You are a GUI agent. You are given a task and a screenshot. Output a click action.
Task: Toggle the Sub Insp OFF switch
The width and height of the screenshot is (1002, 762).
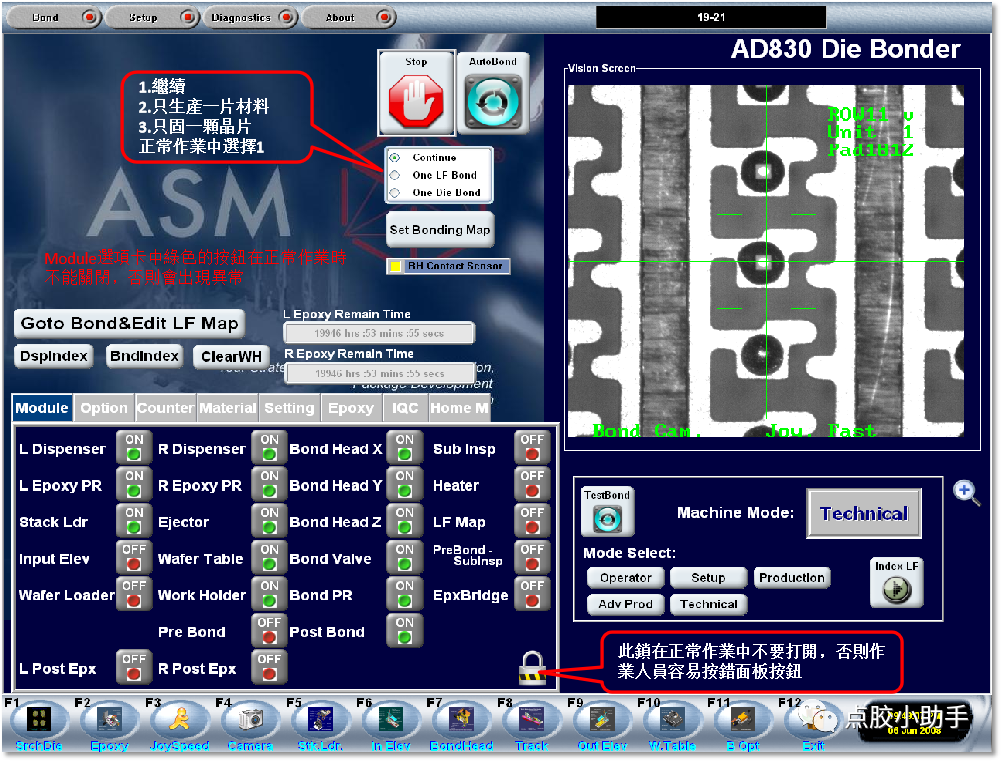coord(532,447)
